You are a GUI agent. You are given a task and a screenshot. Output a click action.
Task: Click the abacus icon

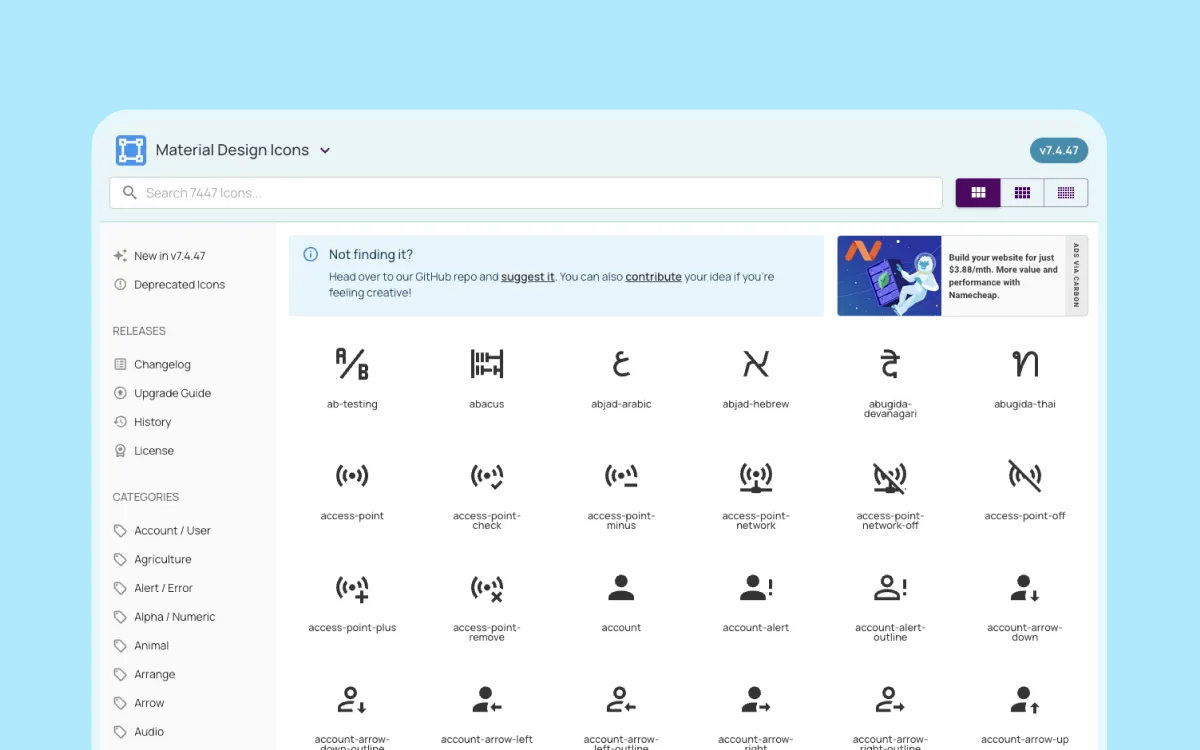(x=486, y=365)
